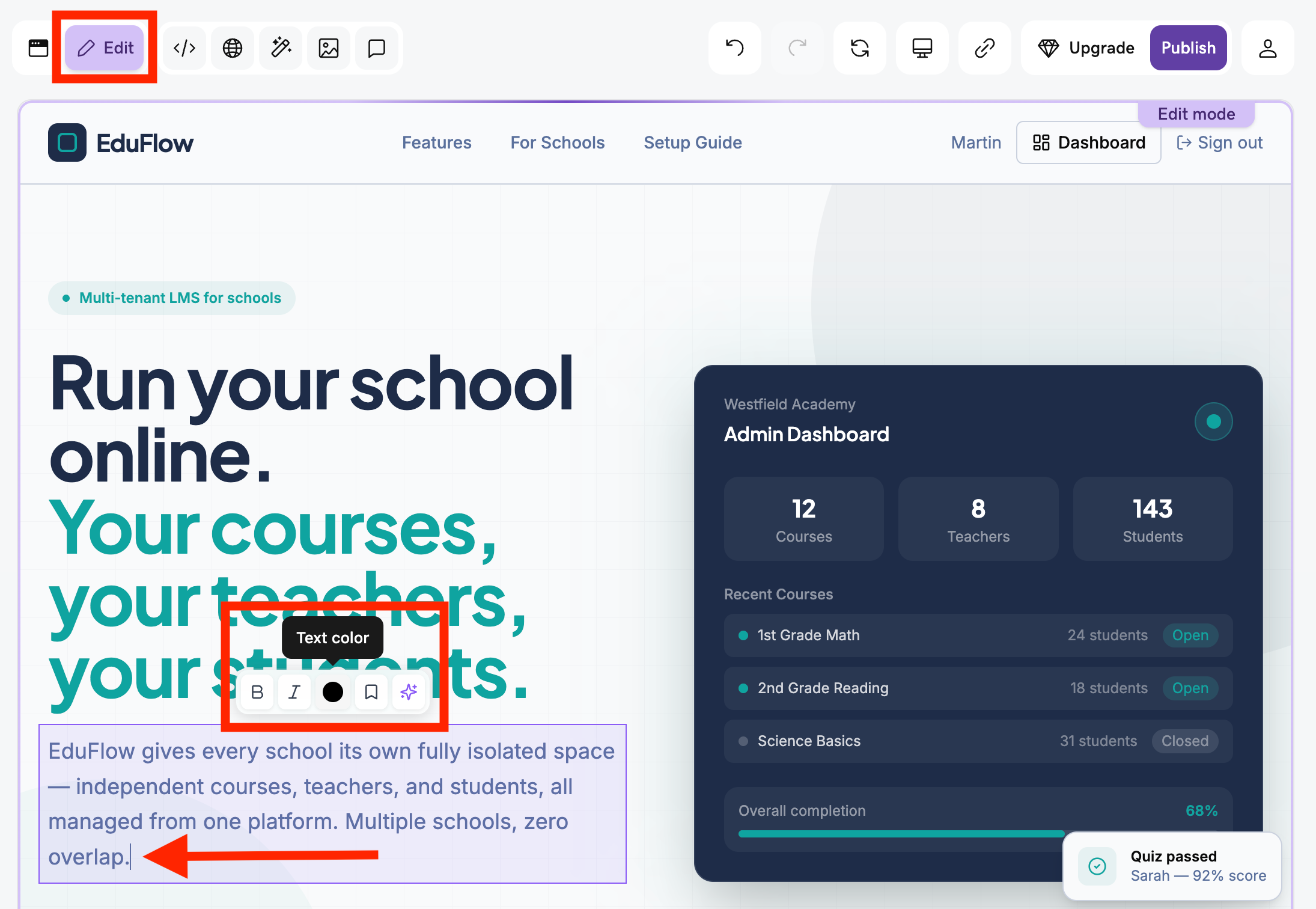The image size is (1316, 909).
Task: Select the magic wand tool
Action: point(281,48)
